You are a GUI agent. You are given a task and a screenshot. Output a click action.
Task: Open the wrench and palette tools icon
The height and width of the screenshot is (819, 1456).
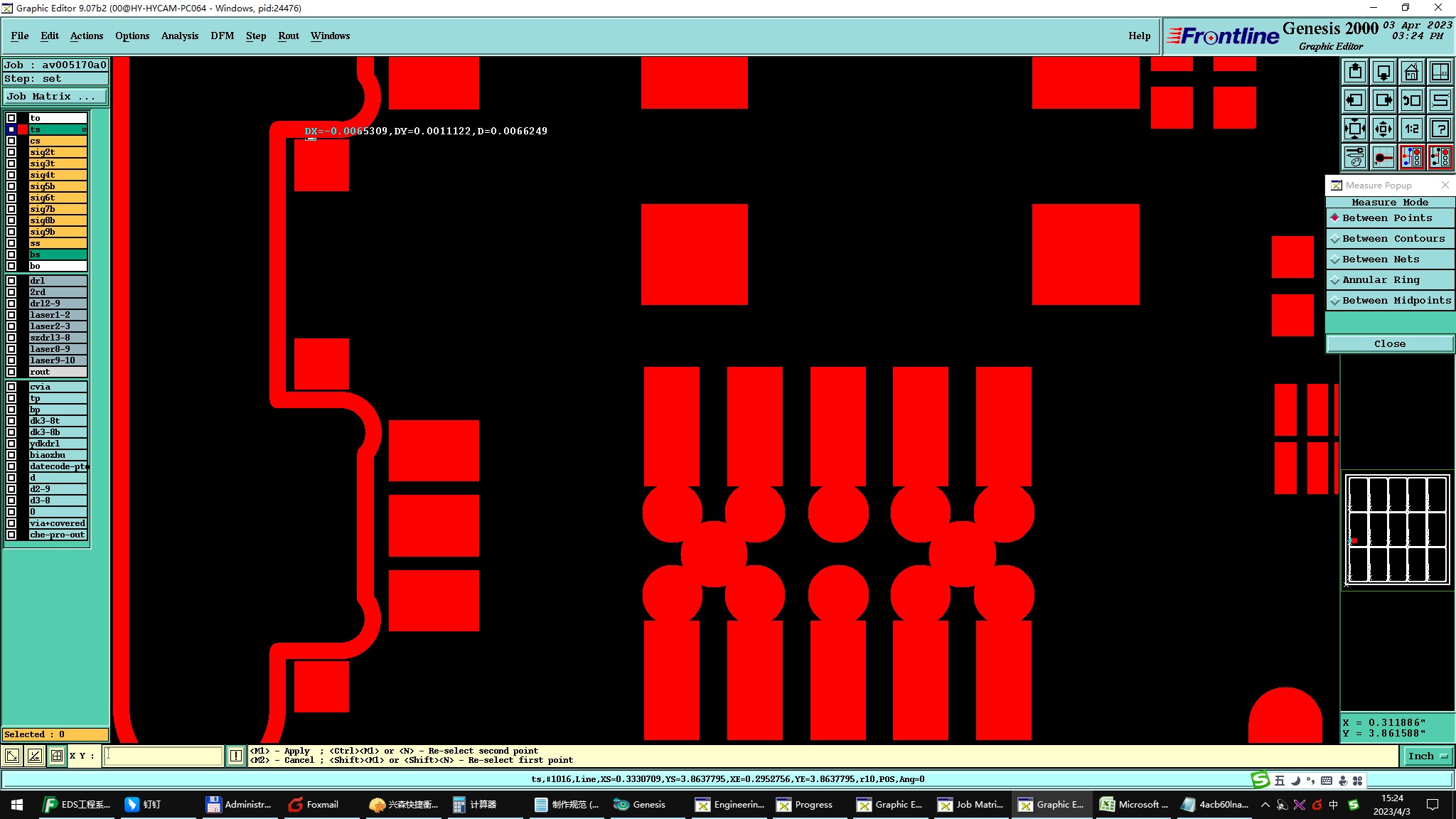pos(1355,157)
